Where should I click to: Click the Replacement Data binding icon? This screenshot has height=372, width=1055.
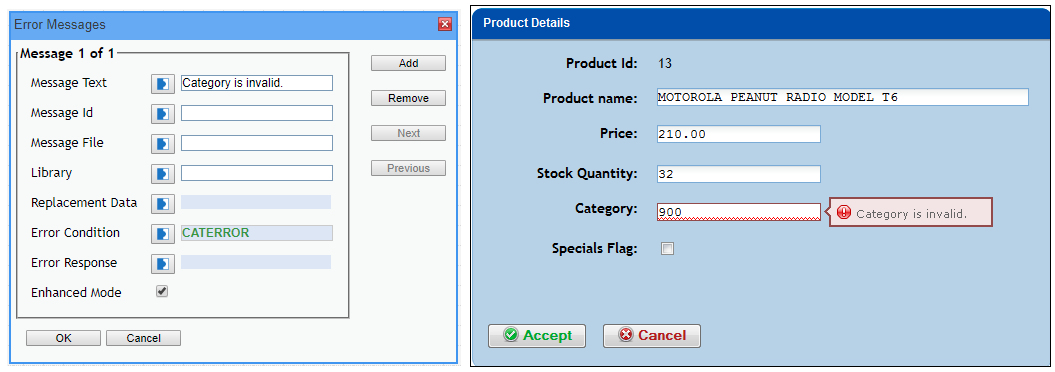pyautogui.click(x=162, y=203)
